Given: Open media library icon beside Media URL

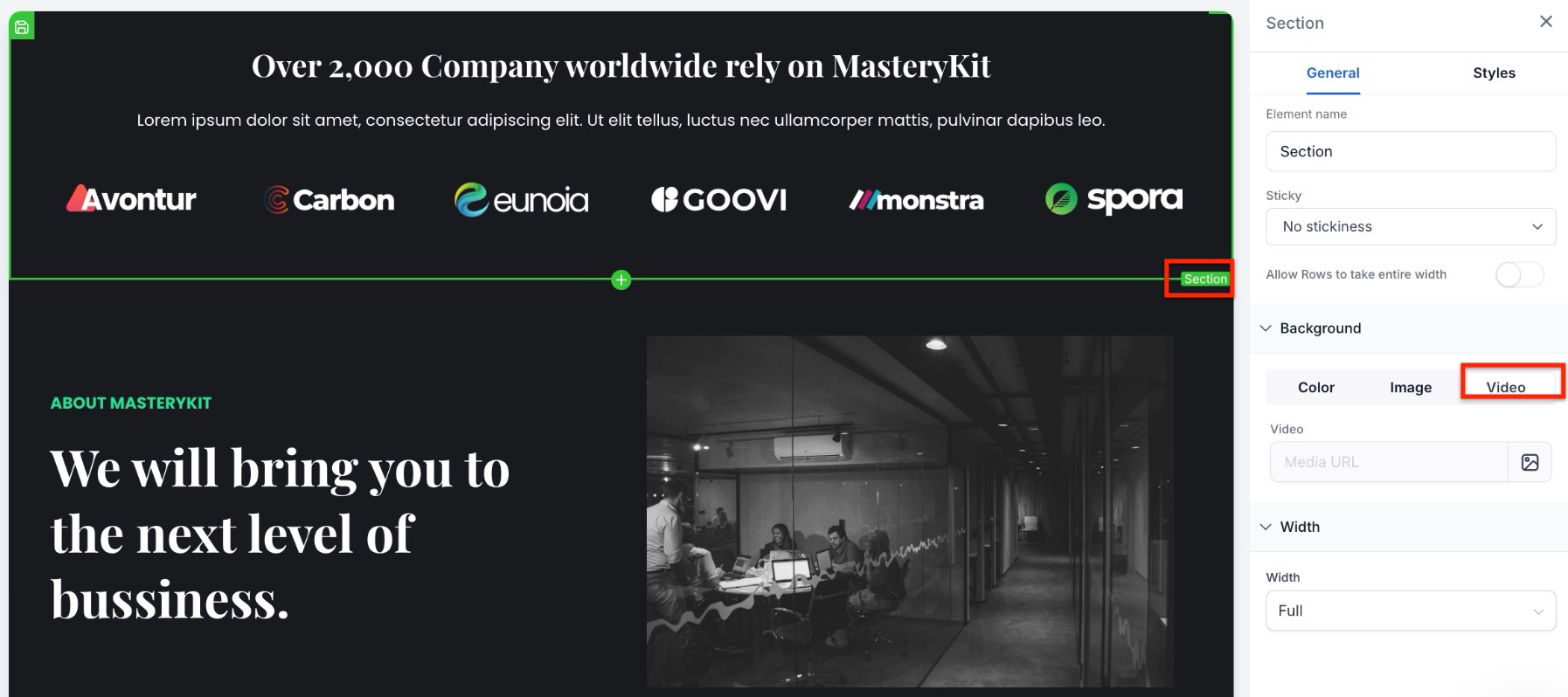Looking at the screenshot, I should [x=1530, y=462].
